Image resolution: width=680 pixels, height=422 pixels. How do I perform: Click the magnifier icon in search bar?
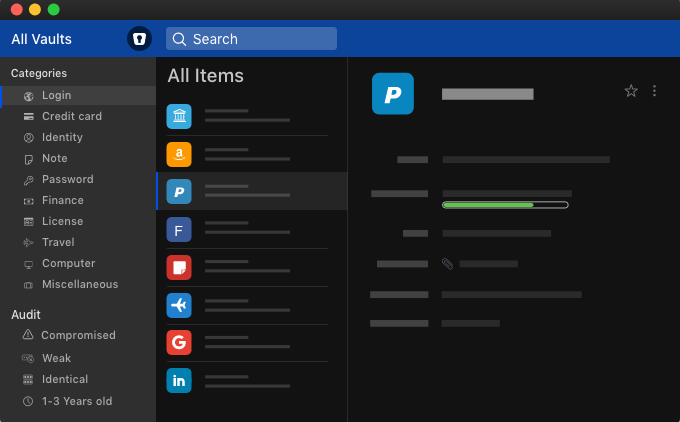[x=179, y=39]
